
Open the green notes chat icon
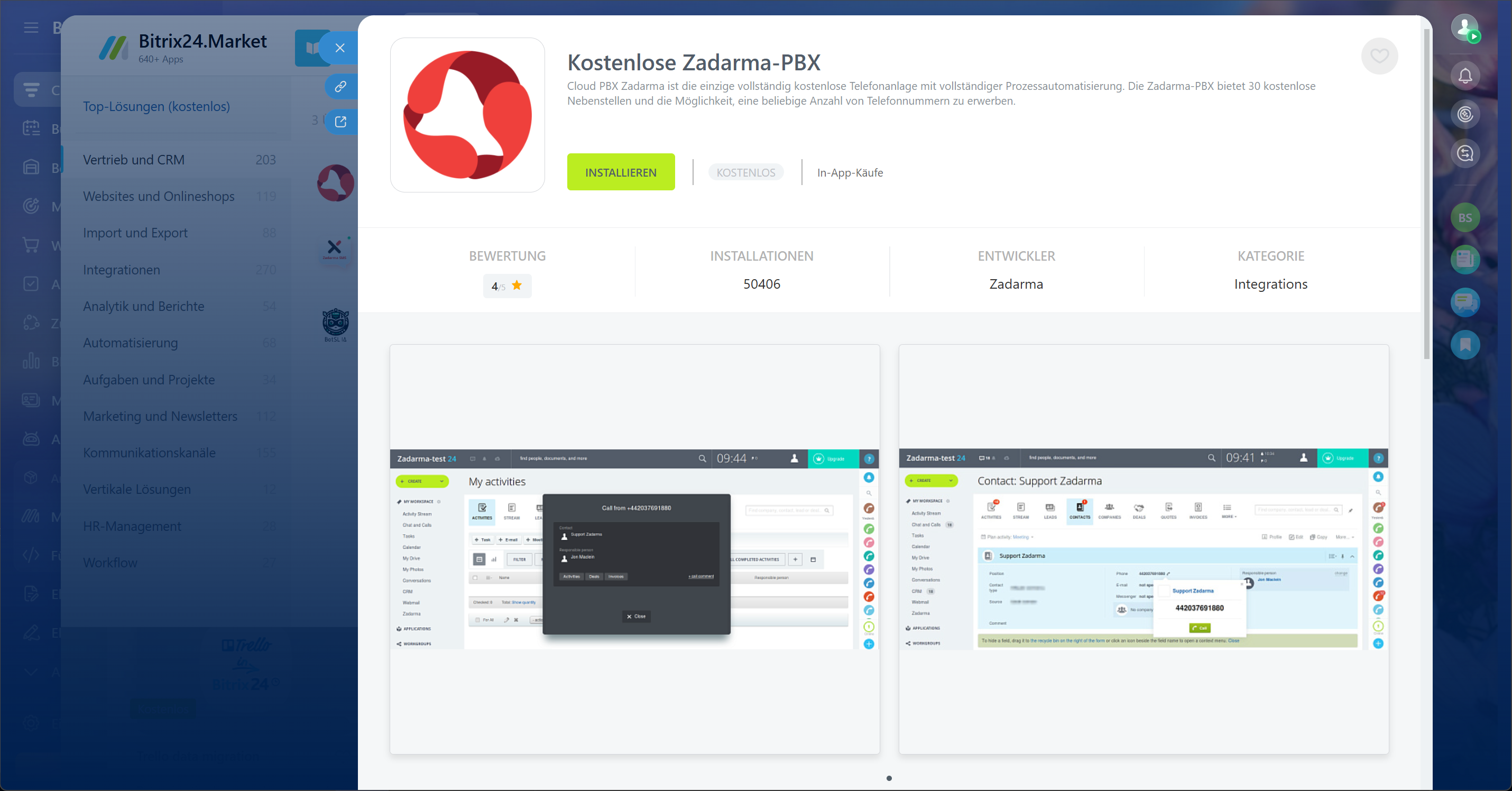point(1464,259)
